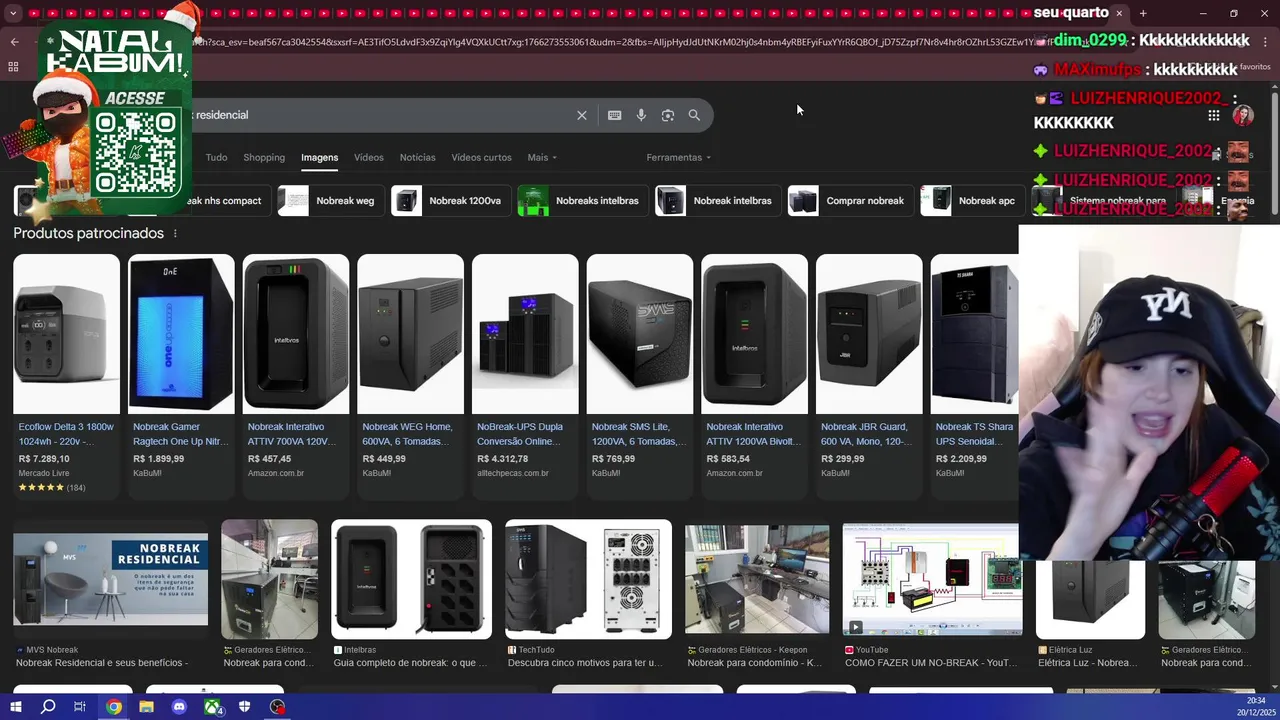Open Task View on the taskbar

tap(80, 707)
